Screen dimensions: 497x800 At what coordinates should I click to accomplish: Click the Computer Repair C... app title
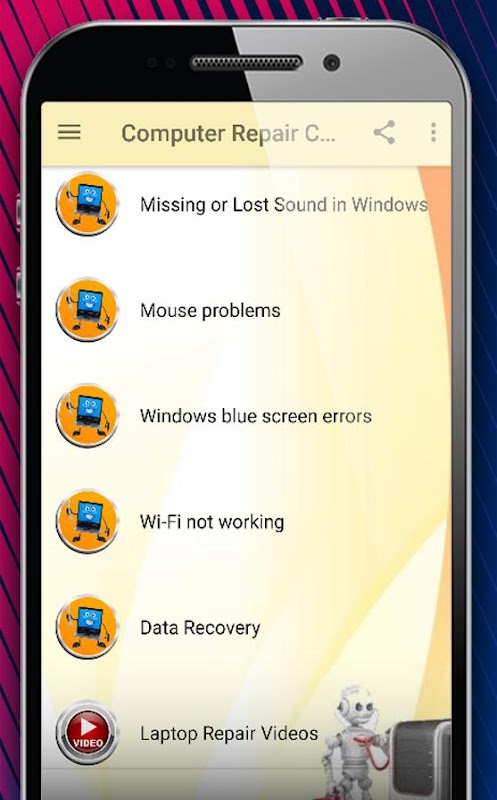[x=229, y=134]
